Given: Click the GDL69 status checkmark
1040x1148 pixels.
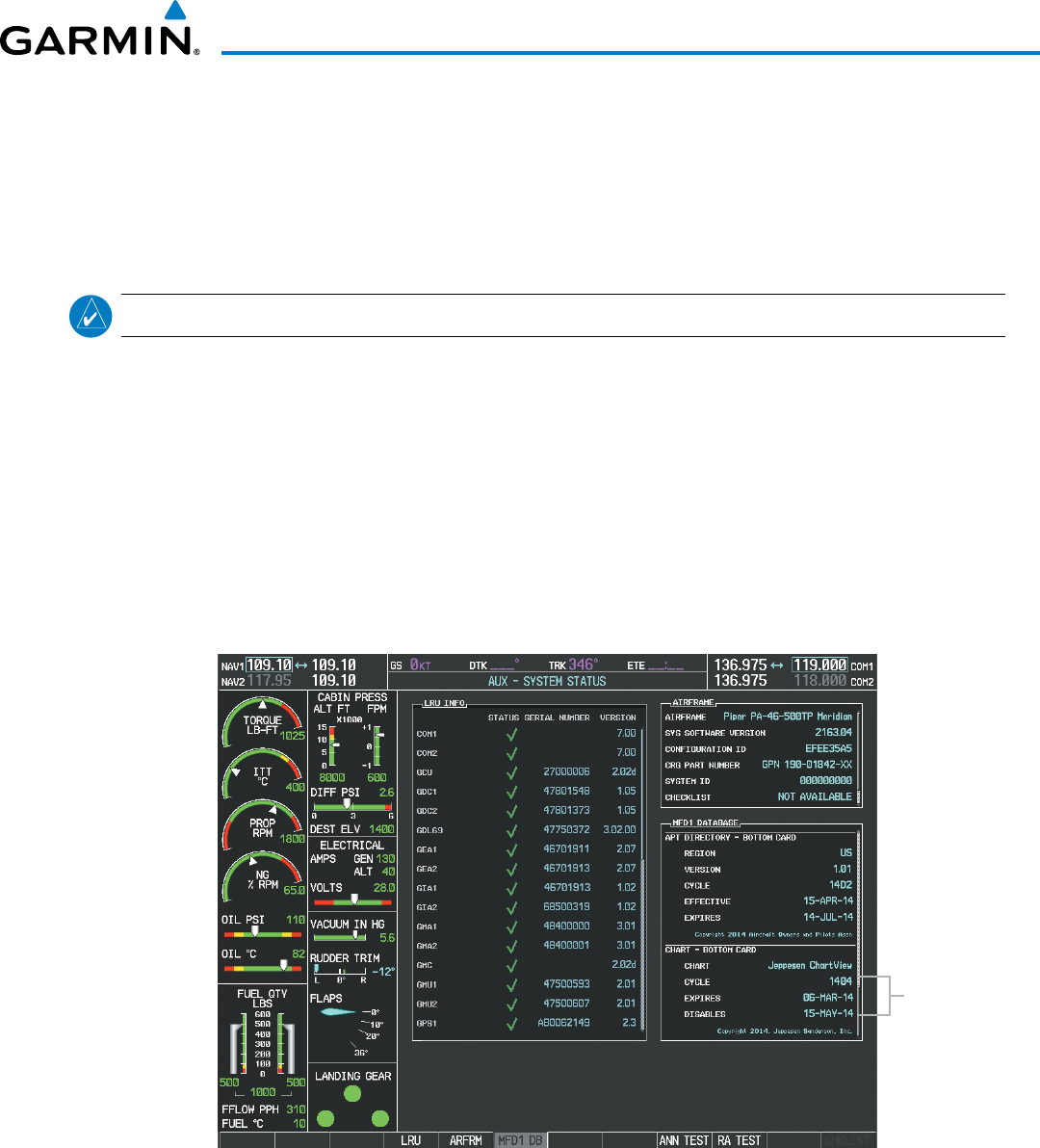Looking at the screenshot, I should pyautogui.click(x=511, y=830).
